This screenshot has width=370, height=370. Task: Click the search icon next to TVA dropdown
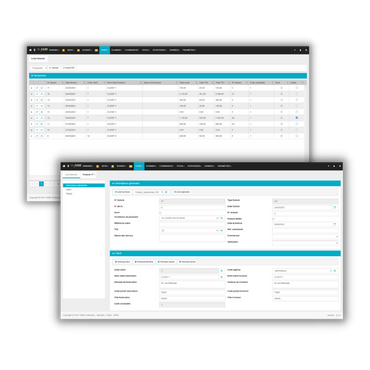pos(222,230)
